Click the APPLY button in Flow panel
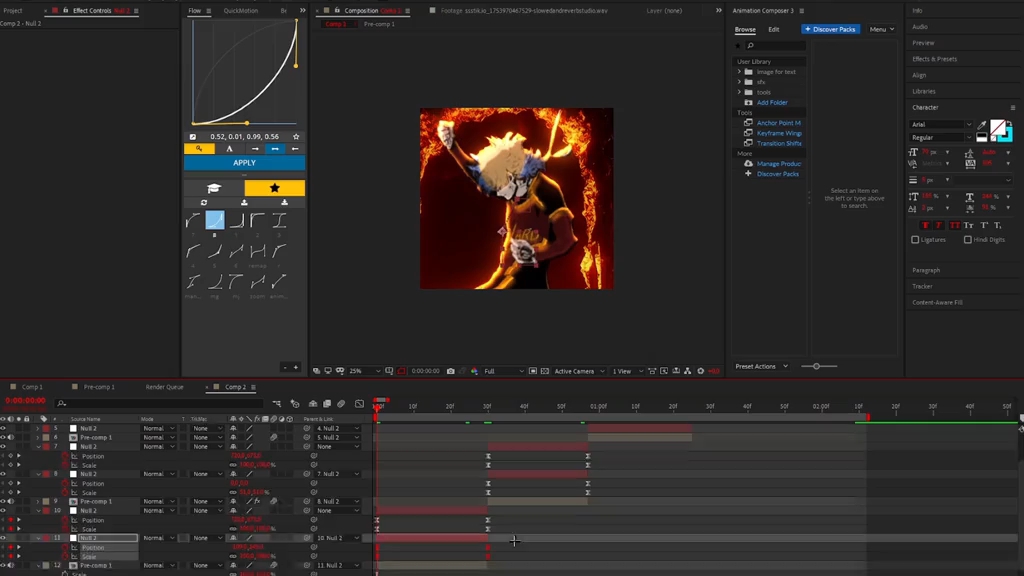 pos(244,163)
